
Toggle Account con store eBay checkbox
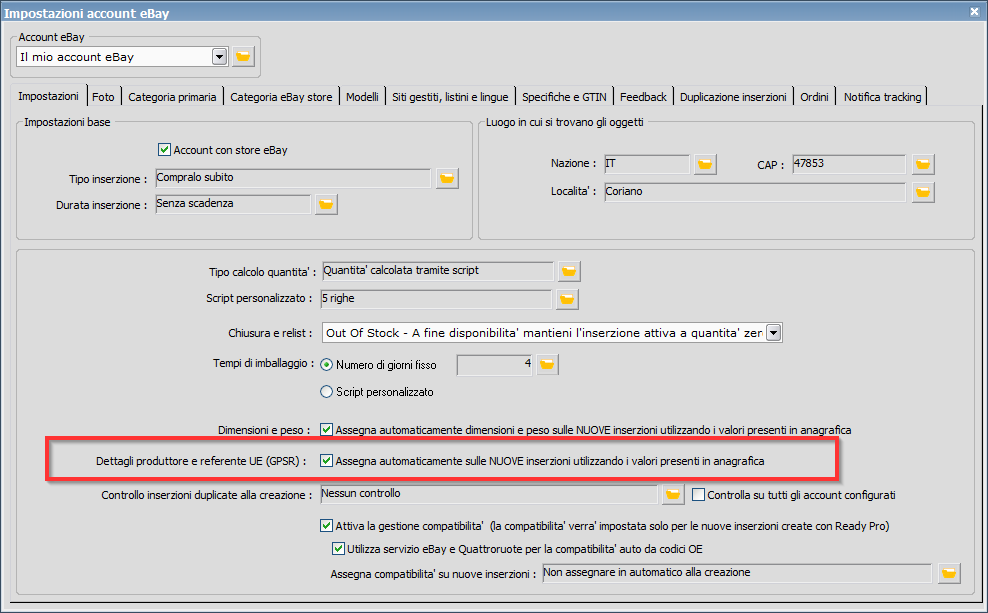(x=164, y=150)
